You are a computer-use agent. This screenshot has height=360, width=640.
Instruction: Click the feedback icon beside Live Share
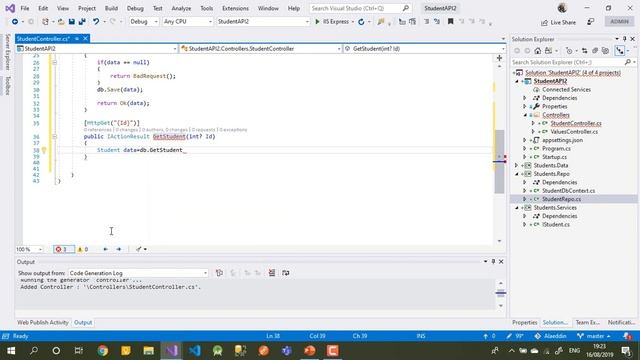pyautogui.click(x=591, y=22)
